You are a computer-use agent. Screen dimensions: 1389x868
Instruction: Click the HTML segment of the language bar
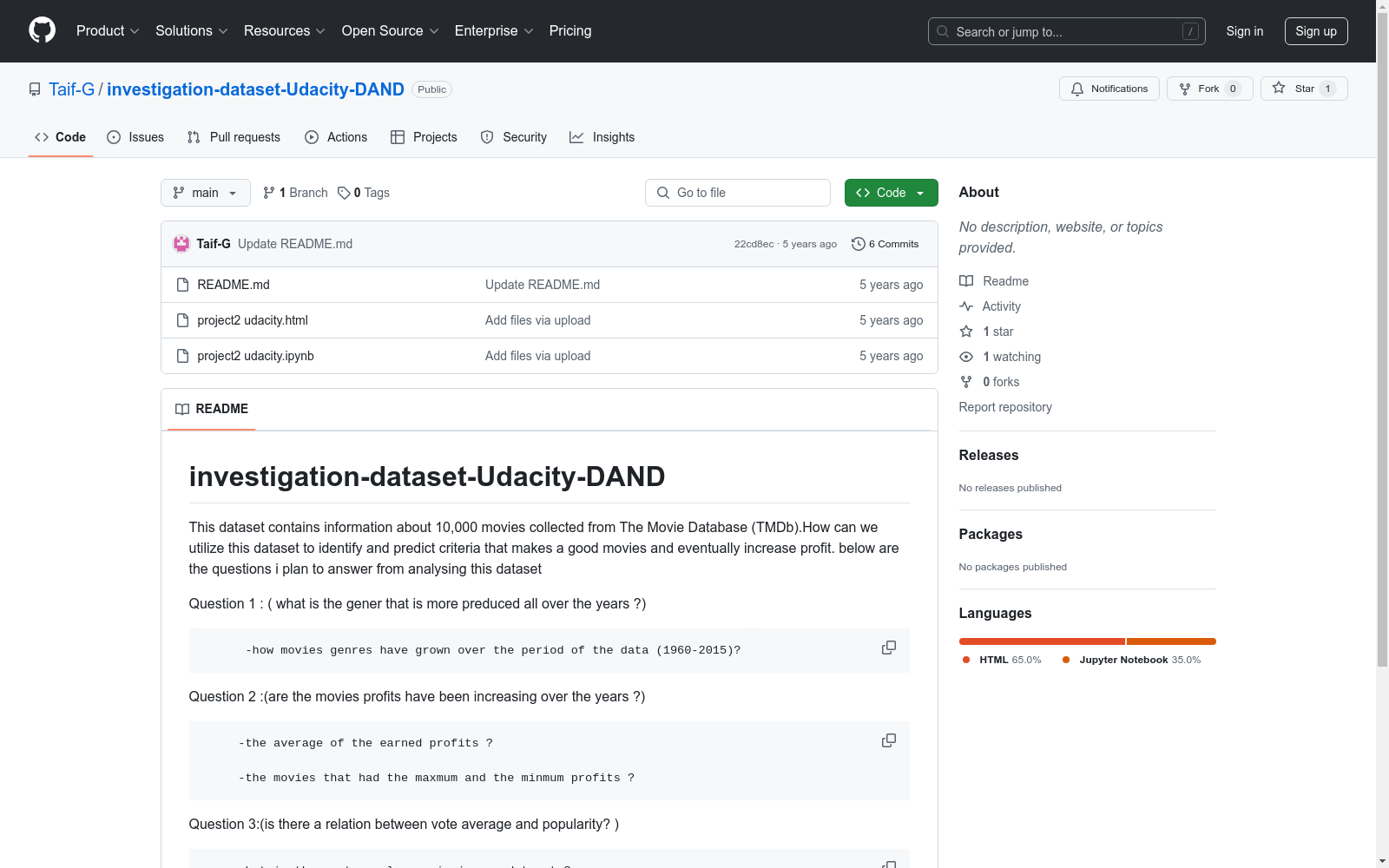(1042, 641)
